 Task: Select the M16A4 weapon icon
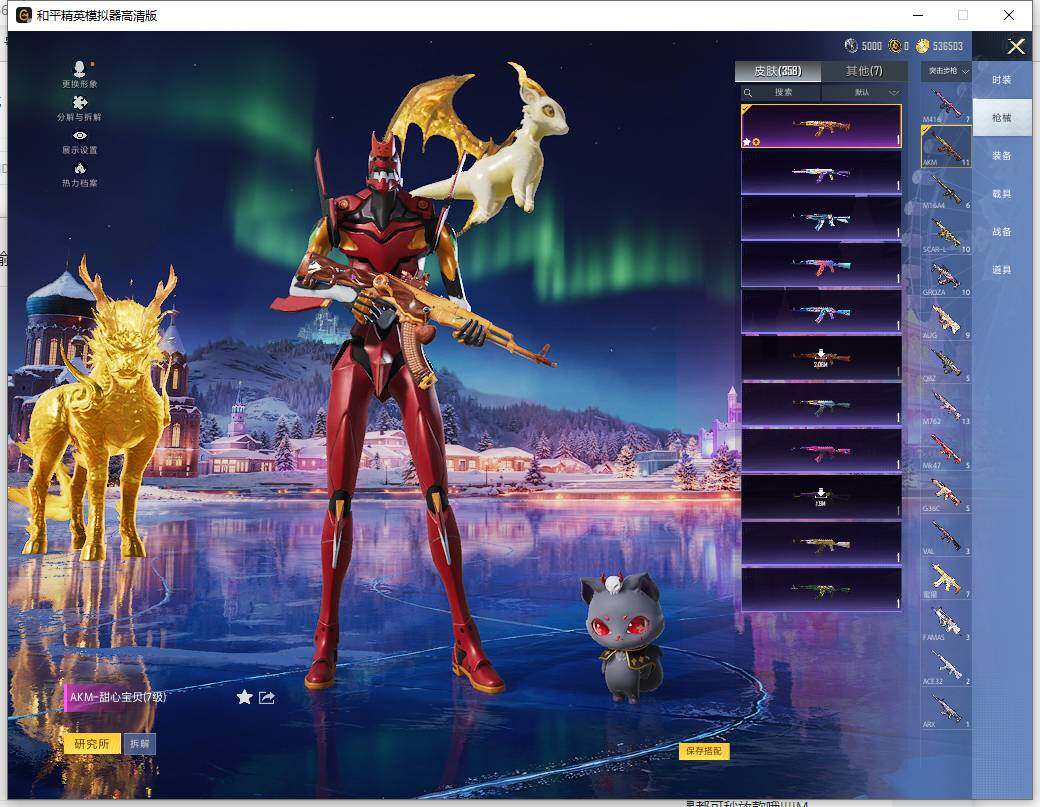pos(946,190)
